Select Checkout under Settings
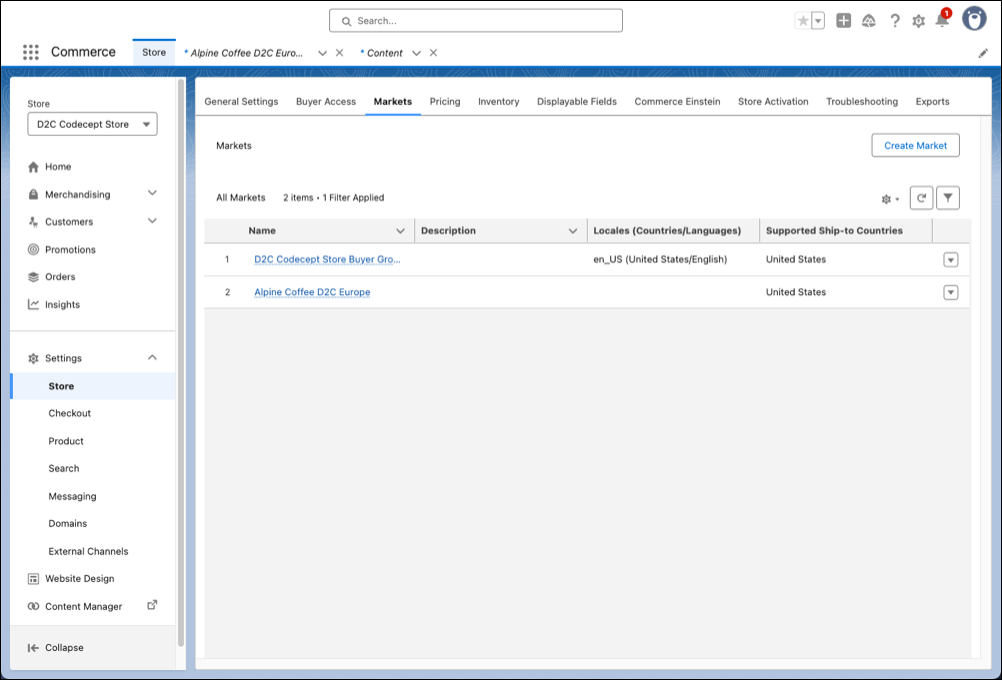This screenshot has height=680, width=1002. 70,413
